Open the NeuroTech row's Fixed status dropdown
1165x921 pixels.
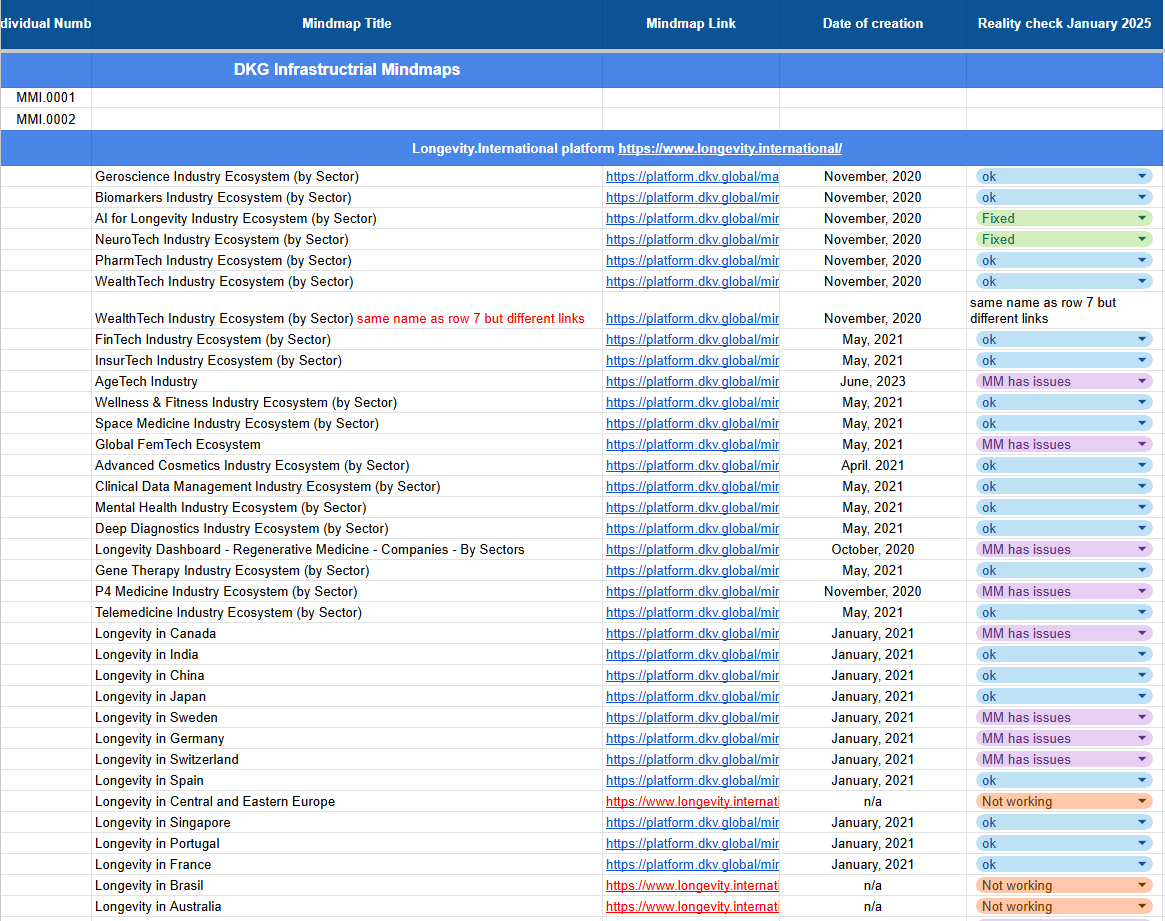[x=1141, y=240]
